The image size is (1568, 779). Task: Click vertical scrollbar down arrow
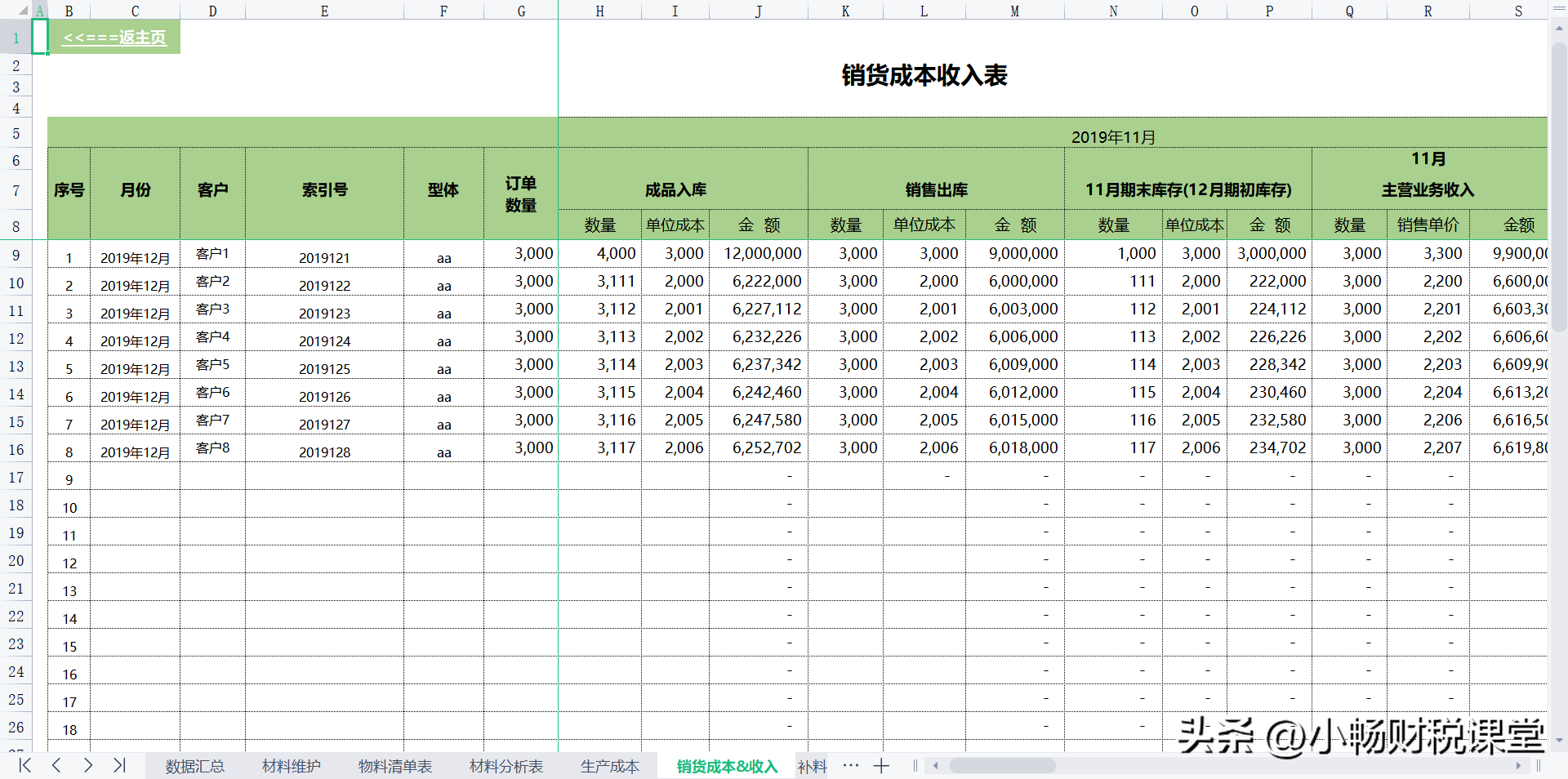1558,740
